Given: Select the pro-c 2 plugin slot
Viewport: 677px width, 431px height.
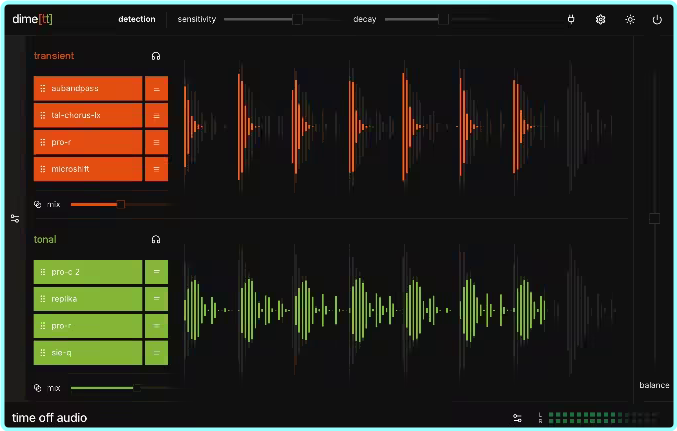Looking at the screenshot, I should (88, 272).
